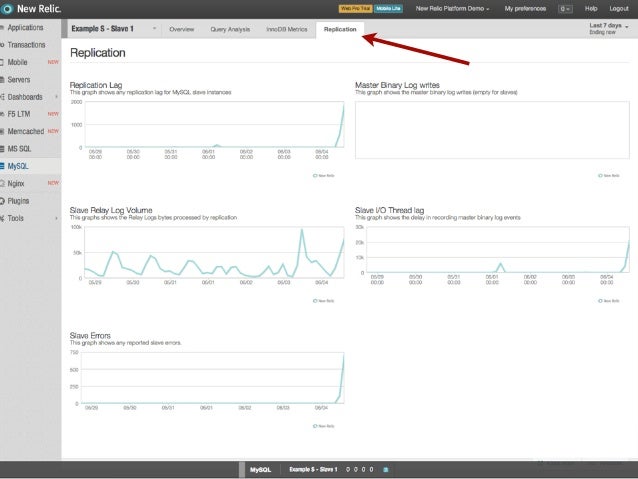Image resolution: width=638 pixels, height=479 pixels.
Task: Click the New Relic badge under Slave I/O Thread lag
Action: [x=609, y=301]
